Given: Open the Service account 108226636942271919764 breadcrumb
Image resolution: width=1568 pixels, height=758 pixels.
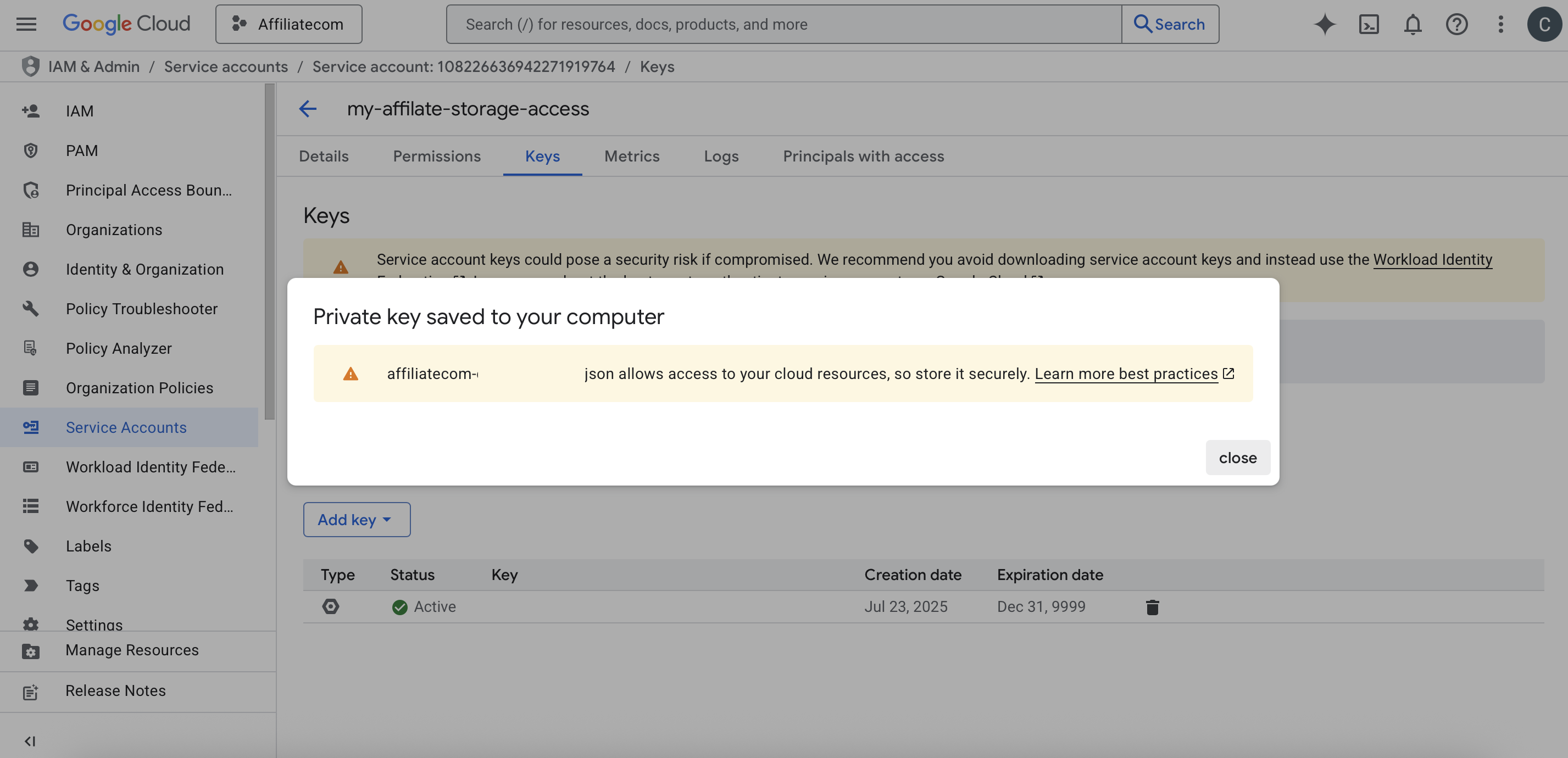Looking at the screenshot, I should (x=464, y=66).
